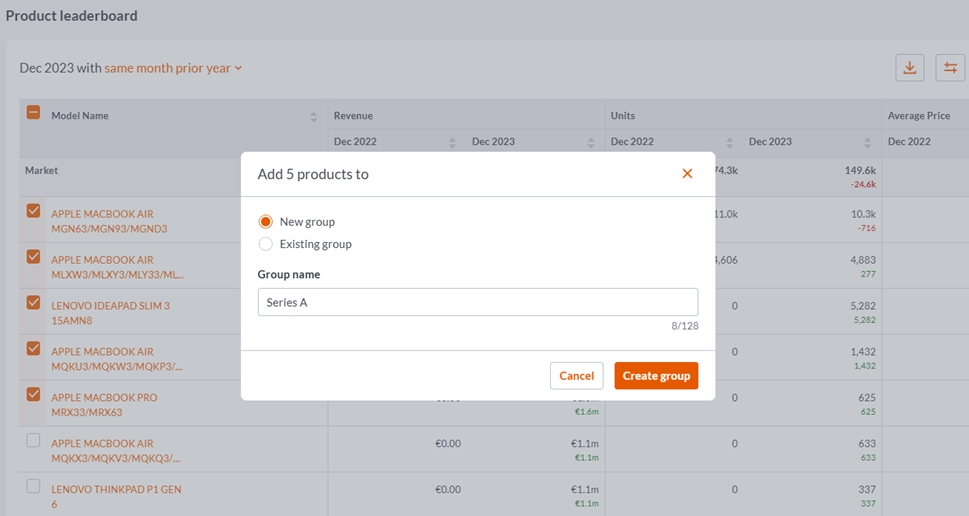Click the 10.3k units value

(x=863, y=214)
